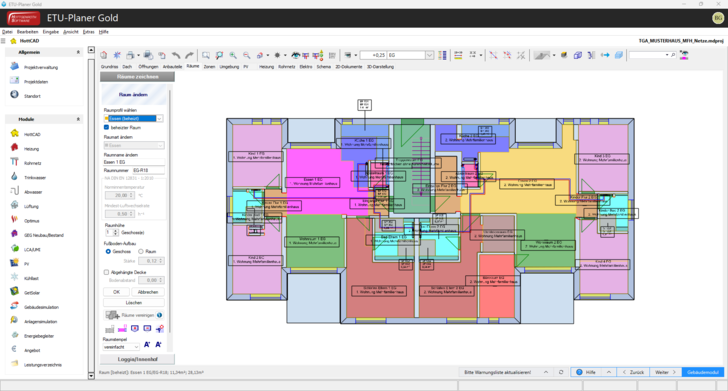Click the zoom window magnifier icon
The width and height of the screenshot is (728, 391).
tap(206, 55)
